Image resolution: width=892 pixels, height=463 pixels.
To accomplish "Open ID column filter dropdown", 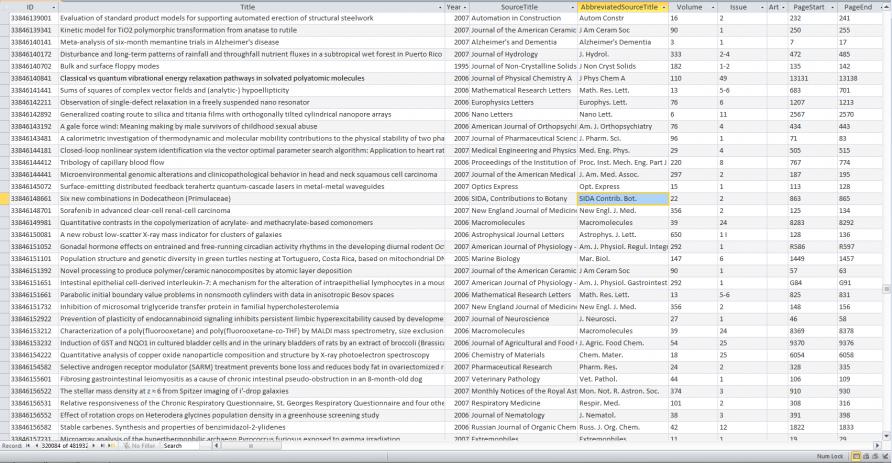I will pyautogui.click(x=54, y=7).
